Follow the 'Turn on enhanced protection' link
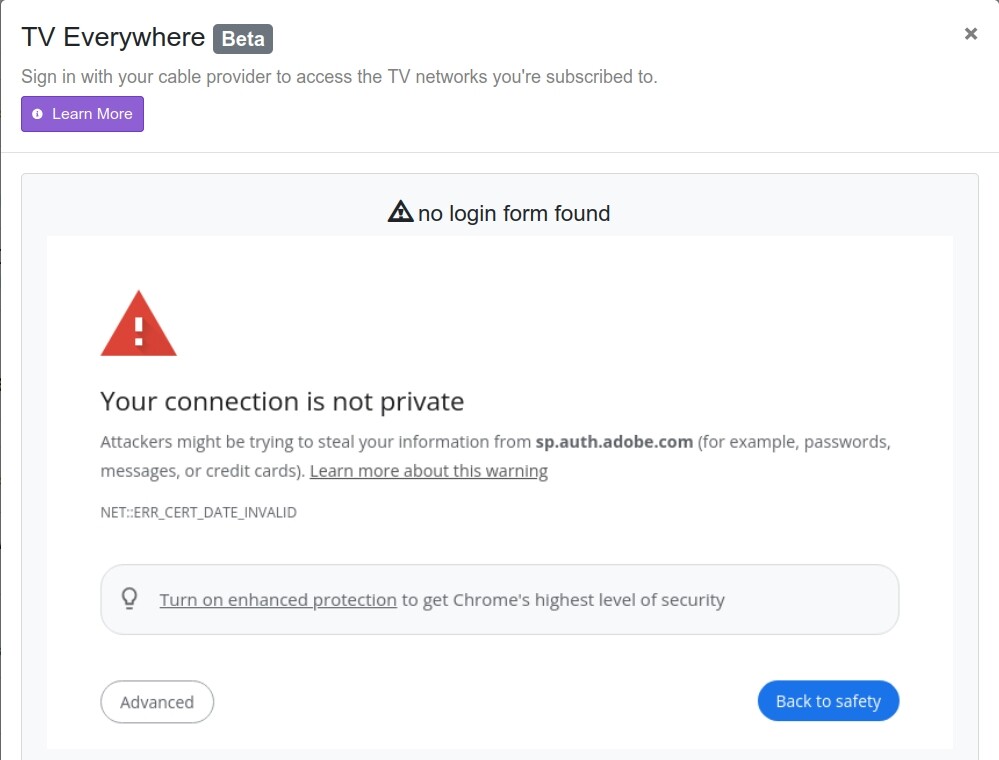 click(x=278, y=600)
